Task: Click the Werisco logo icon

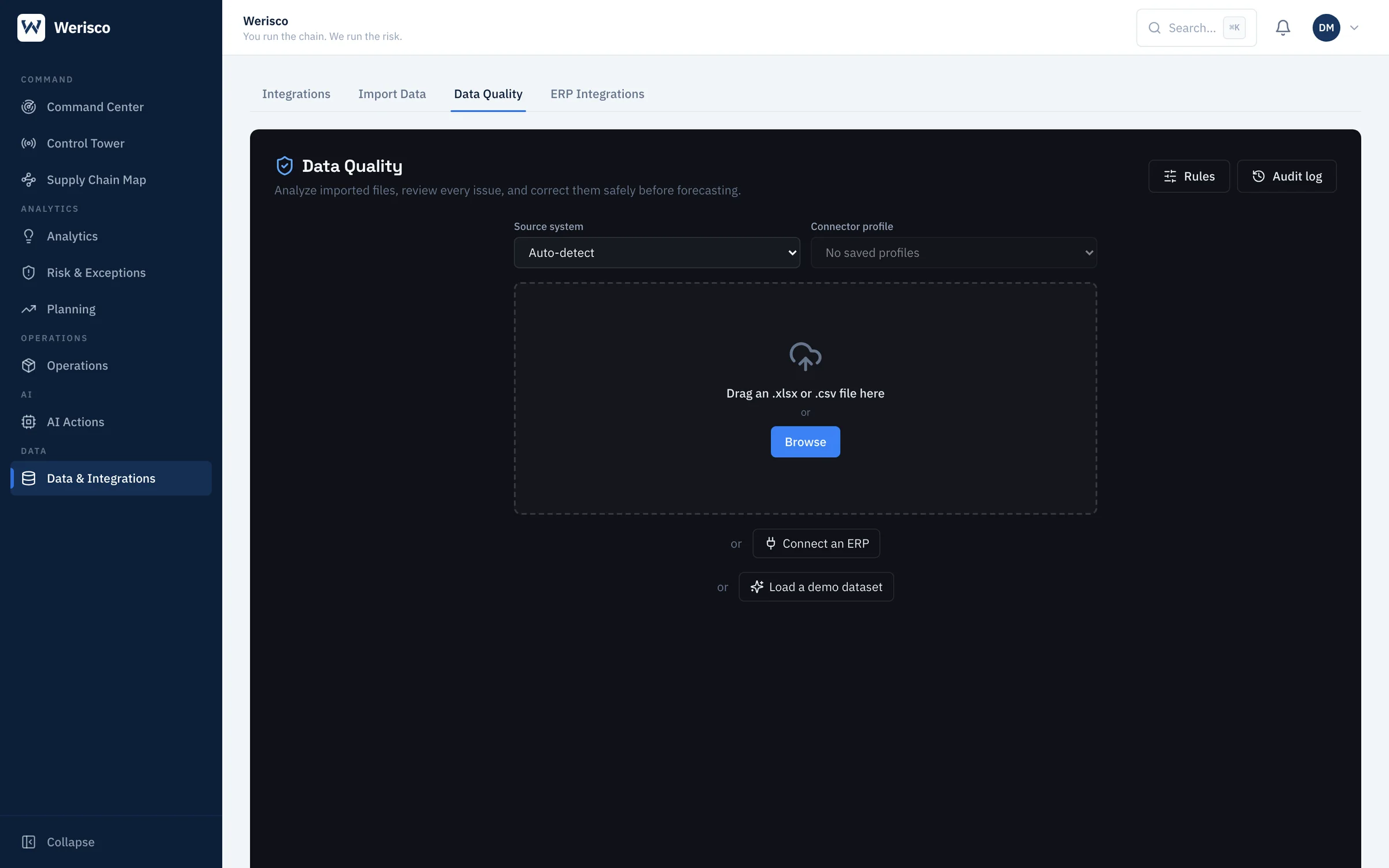Action: [31, 27]
